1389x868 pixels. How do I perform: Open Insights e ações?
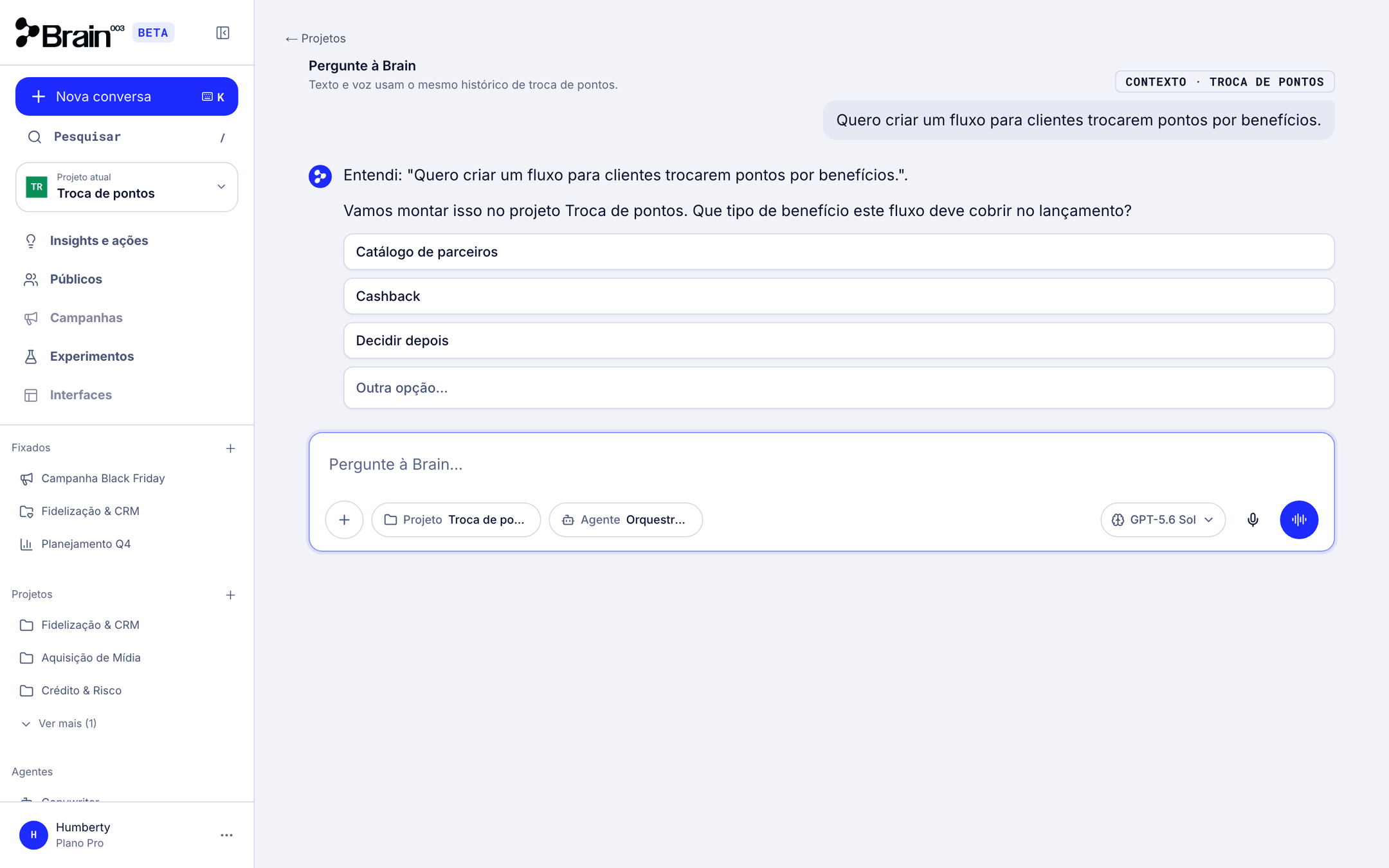tap(127, 240)
